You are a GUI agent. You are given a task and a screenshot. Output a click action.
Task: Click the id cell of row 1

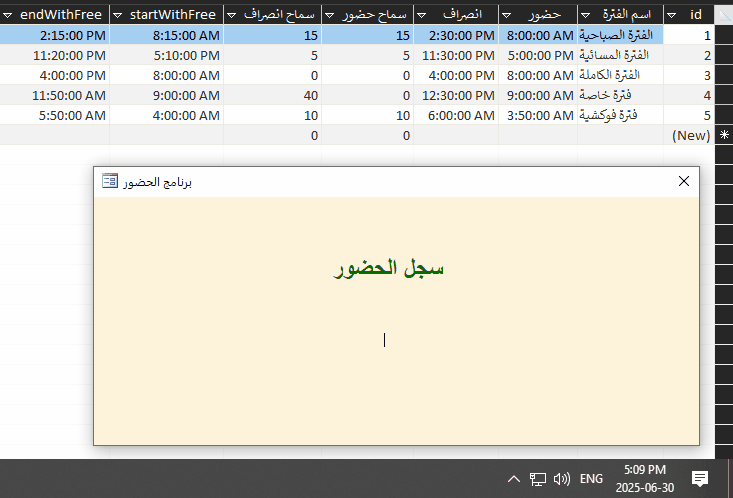pyautogui.click(x=689, y=35)
